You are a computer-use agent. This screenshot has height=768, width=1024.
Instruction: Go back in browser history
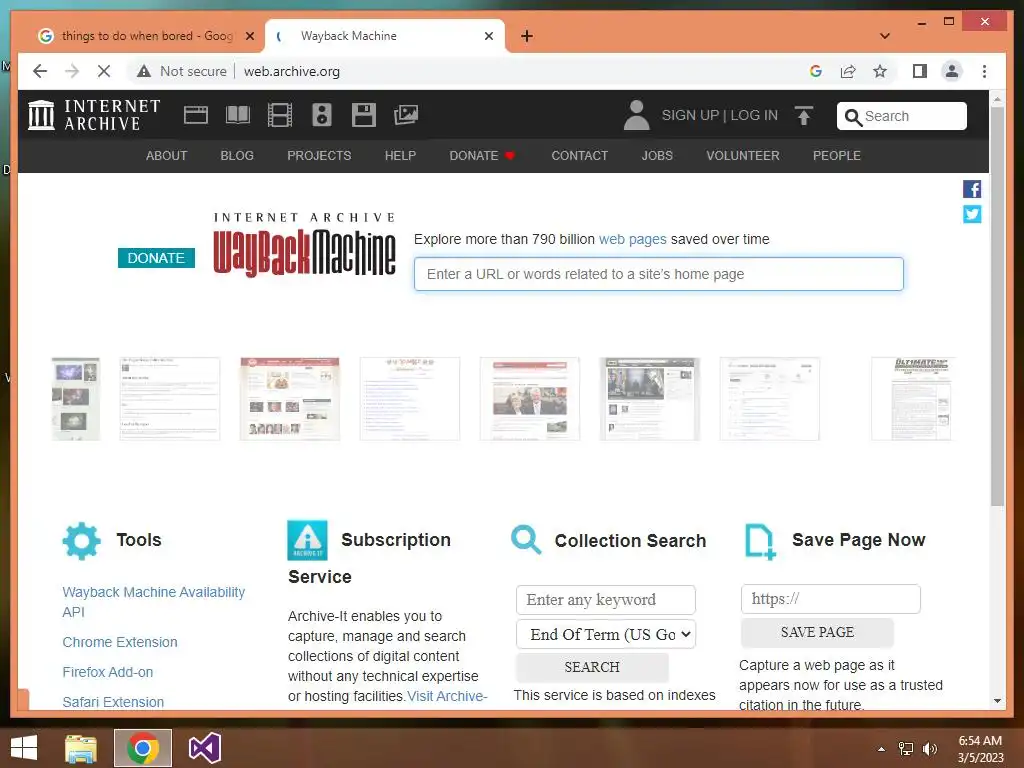pyautogui.click(x=40, y=71)
